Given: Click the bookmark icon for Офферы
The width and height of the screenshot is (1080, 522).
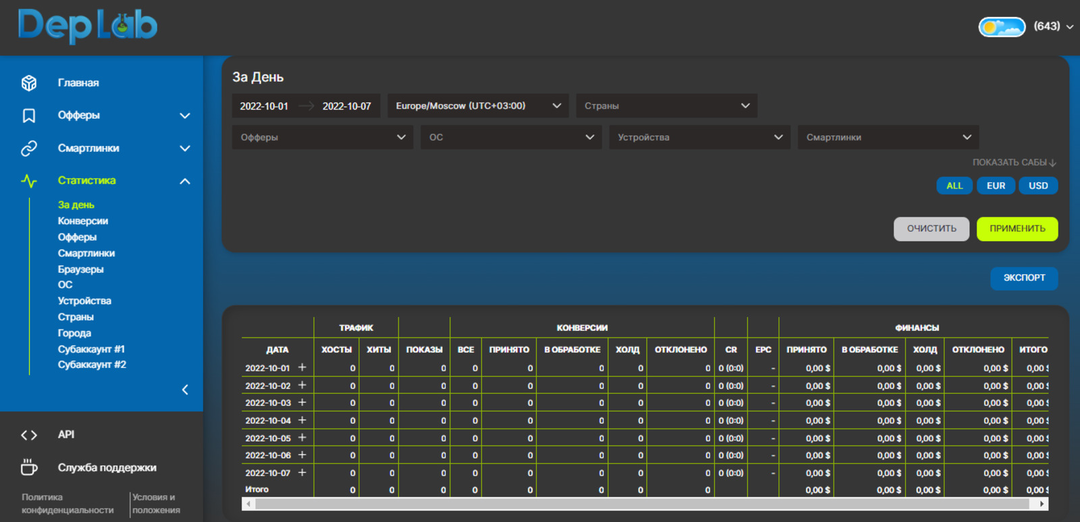Looking at the screenshot, I should click(x=30, y=115).
